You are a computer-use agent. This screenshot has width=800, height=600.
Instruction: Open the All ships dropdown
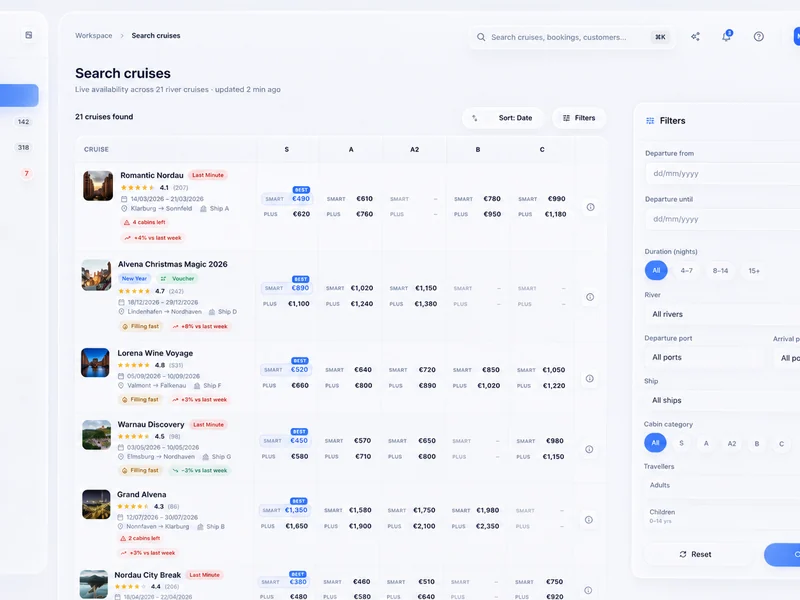(x=722, y=400)
